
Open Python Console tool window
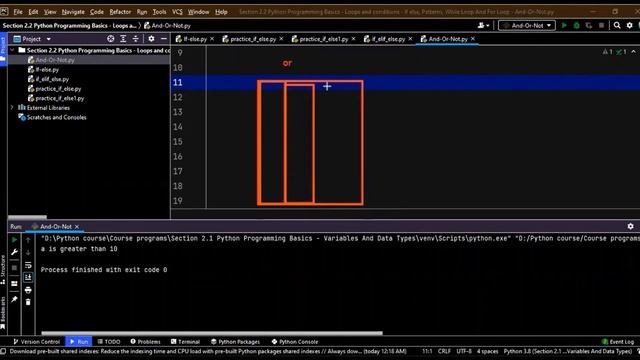[295, 342]
